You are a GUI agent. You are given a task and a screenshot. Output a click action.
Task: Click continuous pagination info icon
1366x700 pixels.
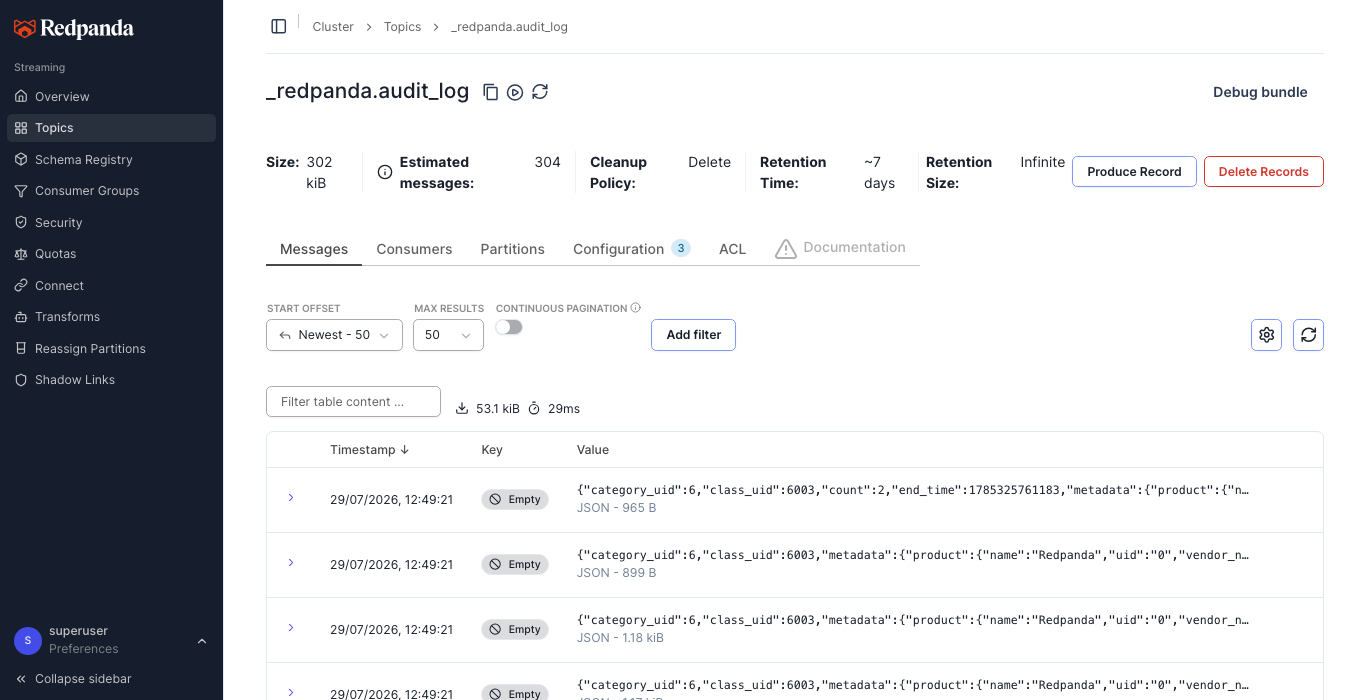tap(636, 308)
